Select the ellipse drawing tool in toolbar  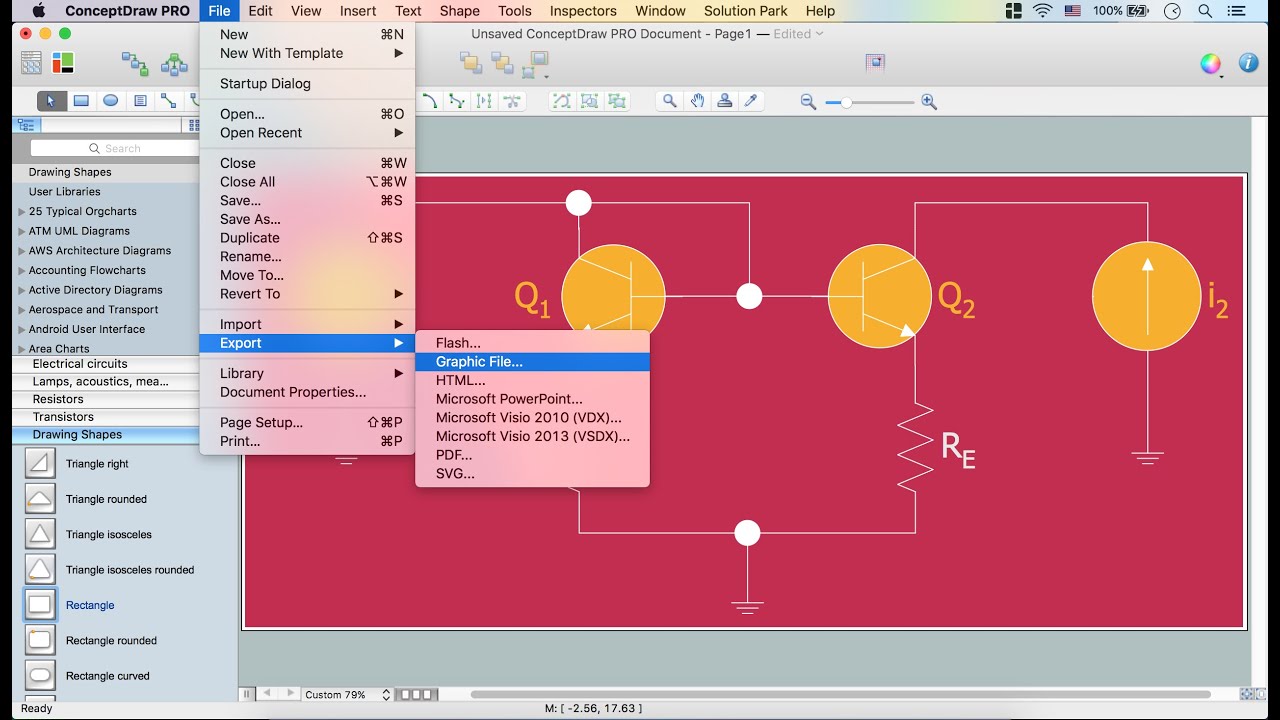coord(111,100)
